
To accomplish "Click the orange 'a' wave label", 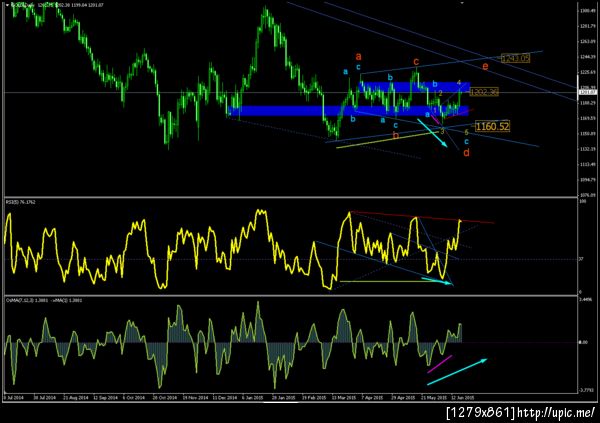I will pos(358,57).
